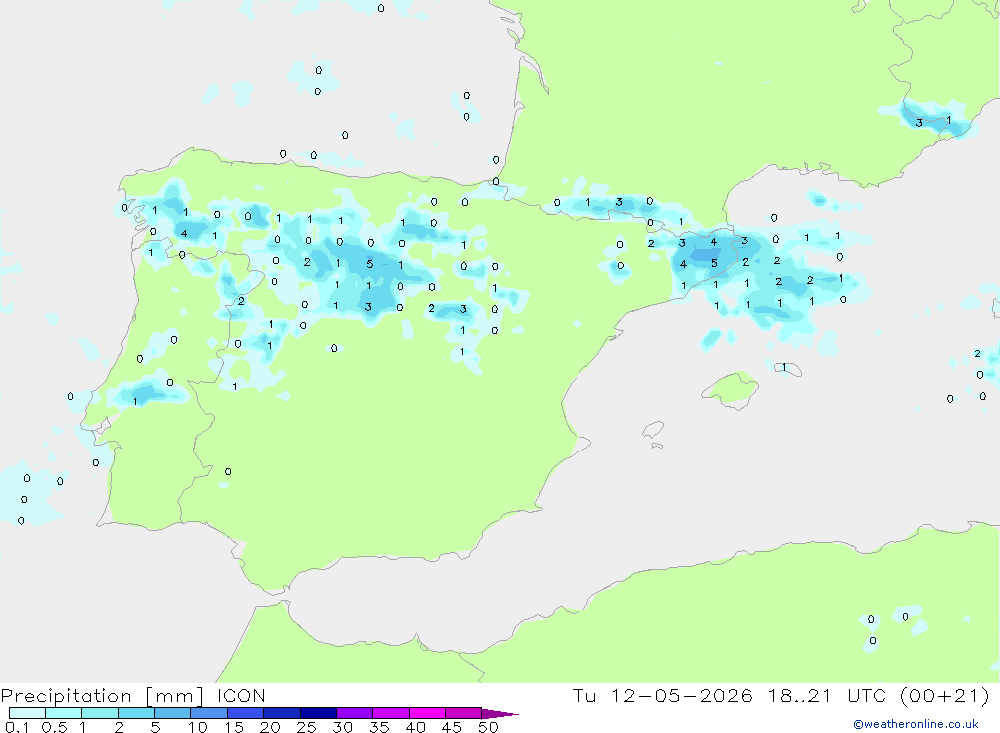Click the legend label '50'
Screen dimensions: 1000x733
(488, 727)
